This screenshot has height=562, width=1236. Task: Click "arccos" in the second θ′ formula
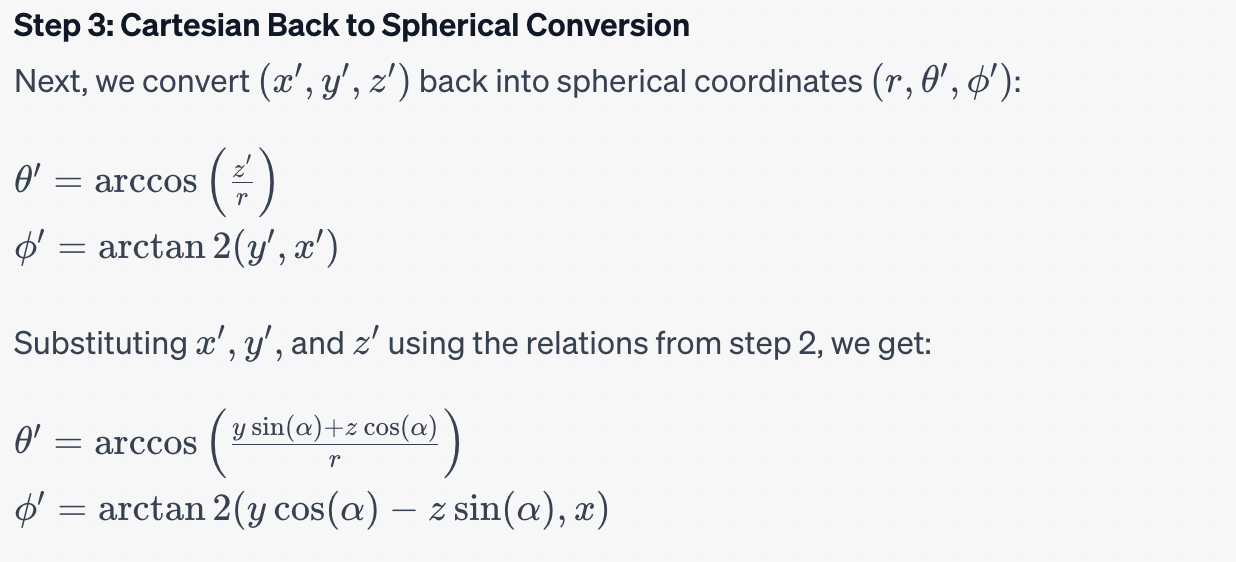[146, 443]
